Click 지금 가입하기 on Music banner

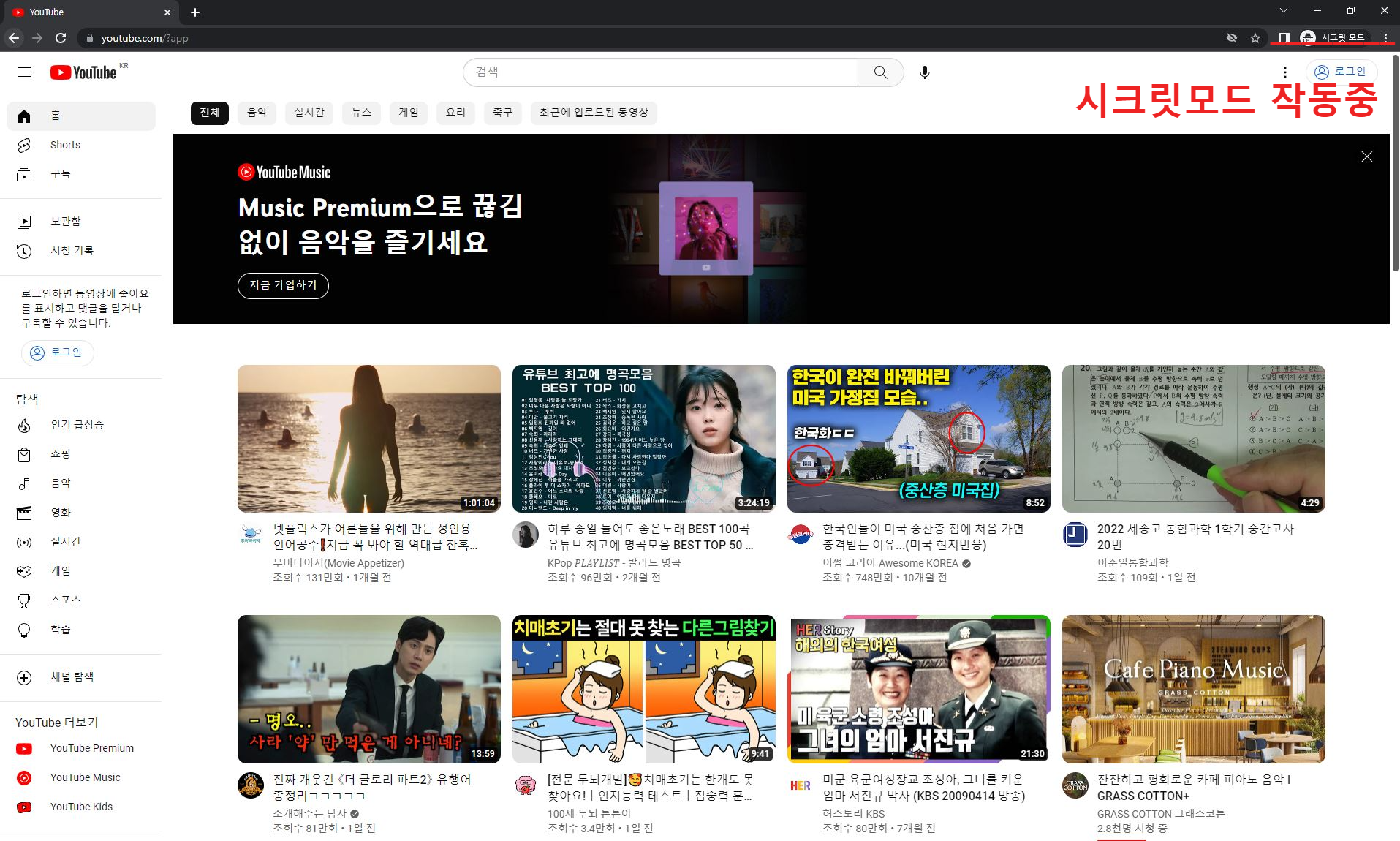click(x=283, y=285)
